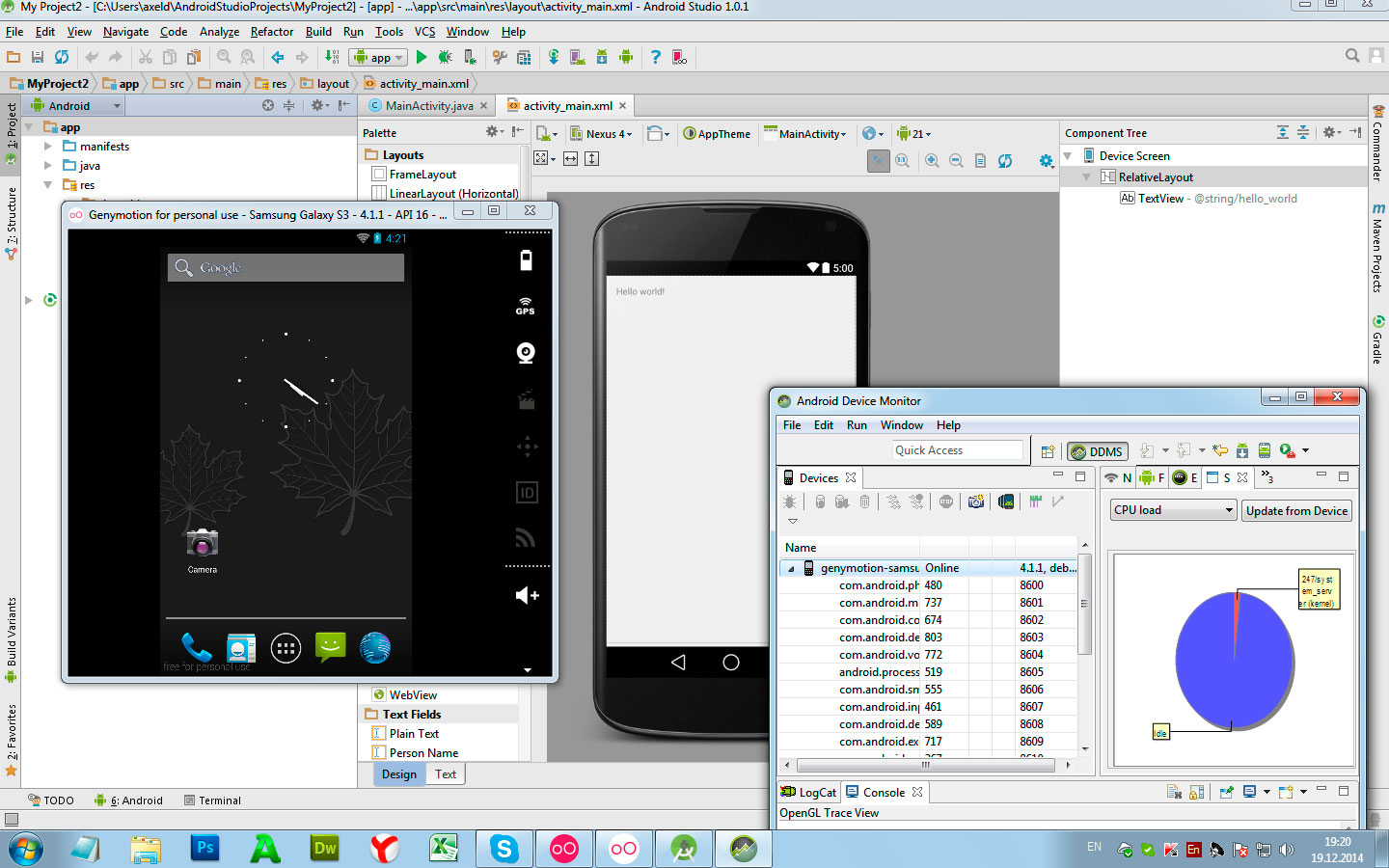The width and height of the screenshot is (1389, 868).
Task: Open the Nexus 4 device dropdown
Action: click(601, 134)
